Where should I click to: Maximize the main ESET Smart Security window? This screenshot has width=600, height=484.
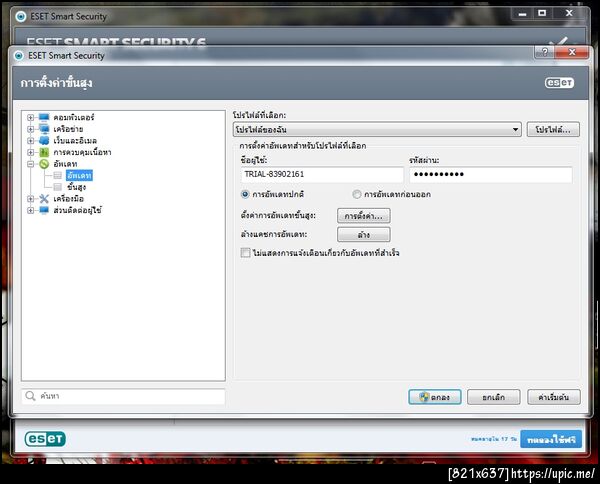[x=542, y=13]
